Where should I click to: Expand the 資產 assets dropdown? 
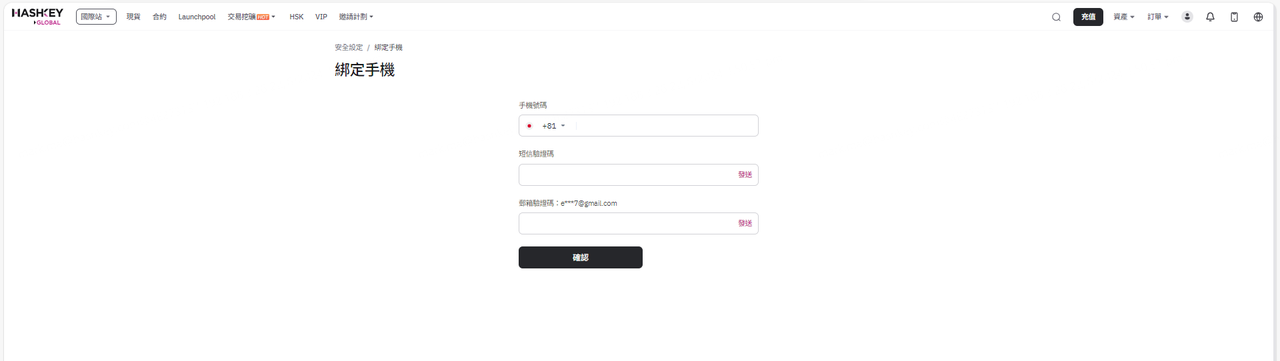point(1124,17)
